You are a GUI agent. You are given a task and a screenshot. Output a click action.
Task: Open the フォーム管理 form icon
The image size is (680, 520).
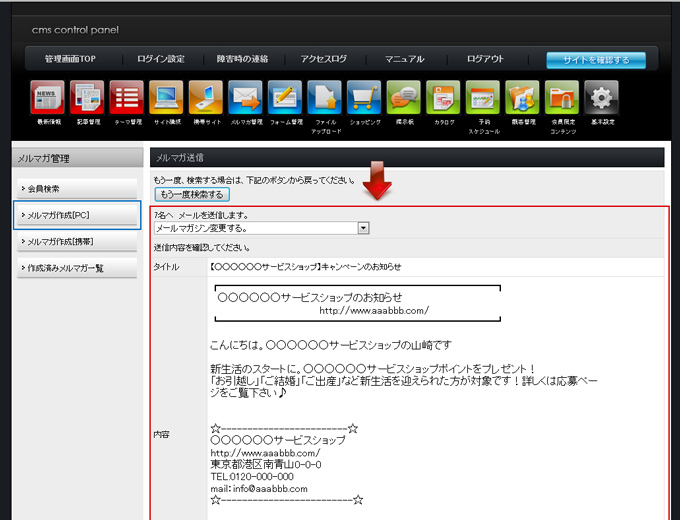tap(285, 98)
